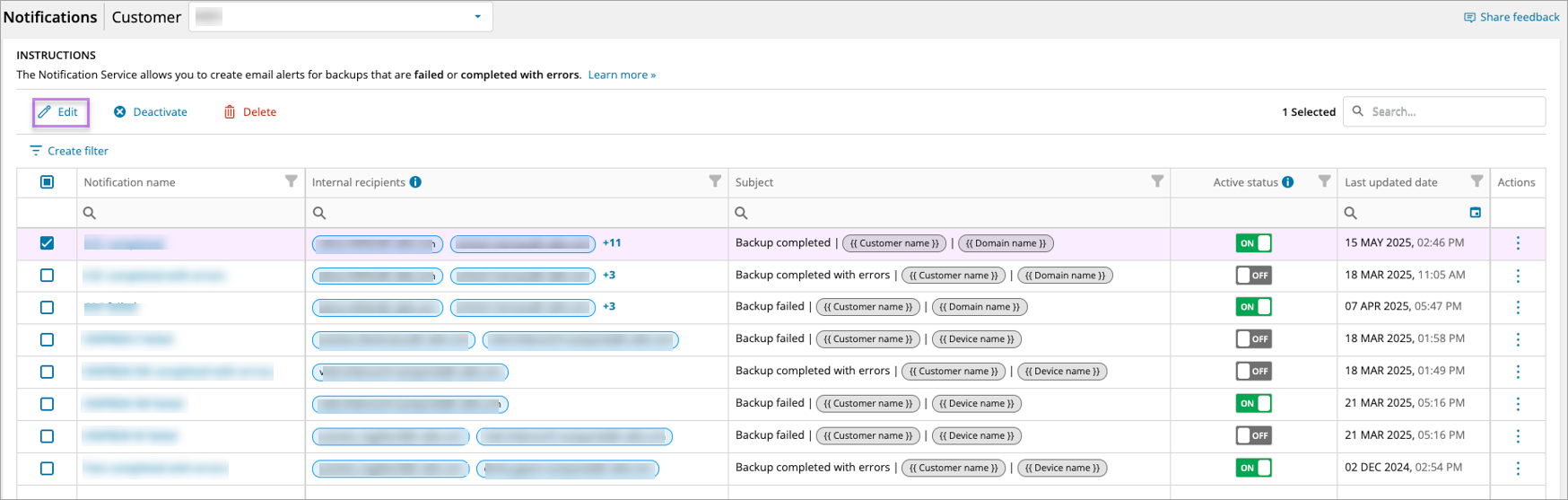
Task: Click the Internal recipients search field
Action: click(517, 213)
